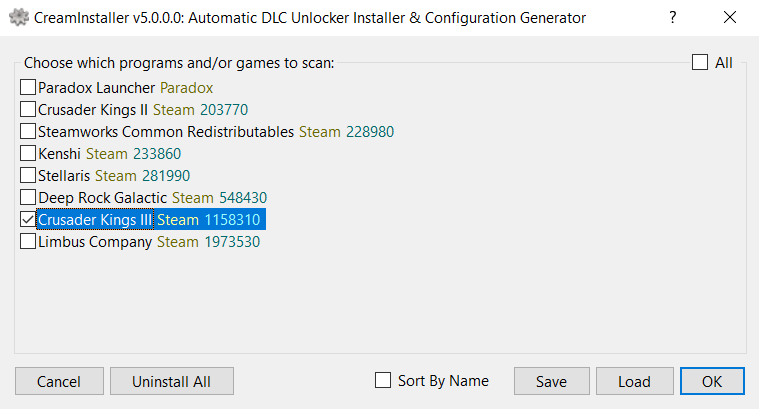Click the help question mark button
759x409 pixels.
671,17
